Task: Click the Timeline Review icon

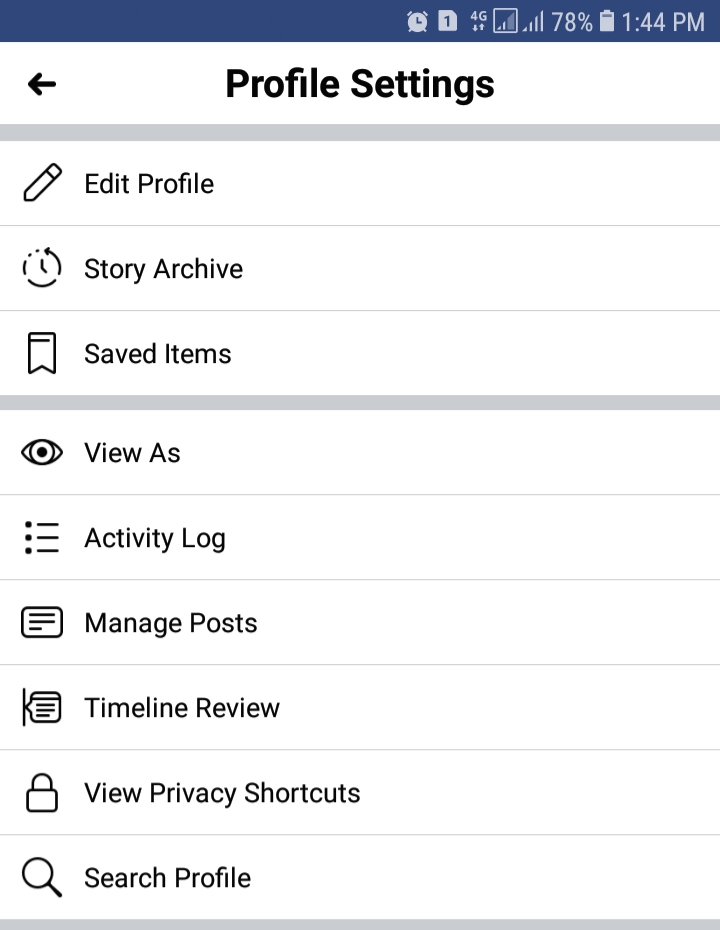Action: (42, 708)
